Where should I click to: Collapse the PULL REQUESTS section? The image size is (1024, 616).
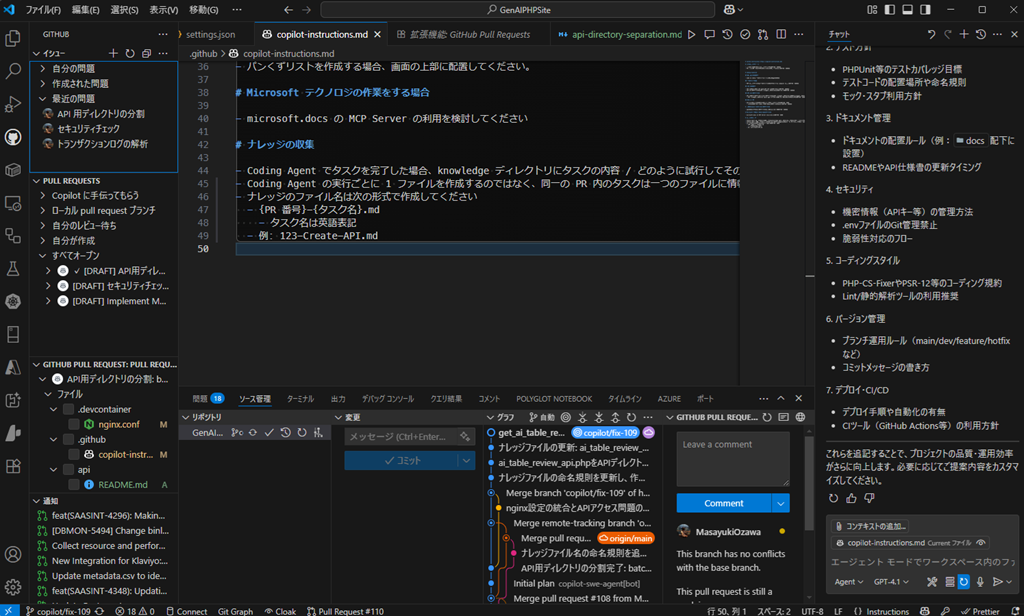point(37,181)
